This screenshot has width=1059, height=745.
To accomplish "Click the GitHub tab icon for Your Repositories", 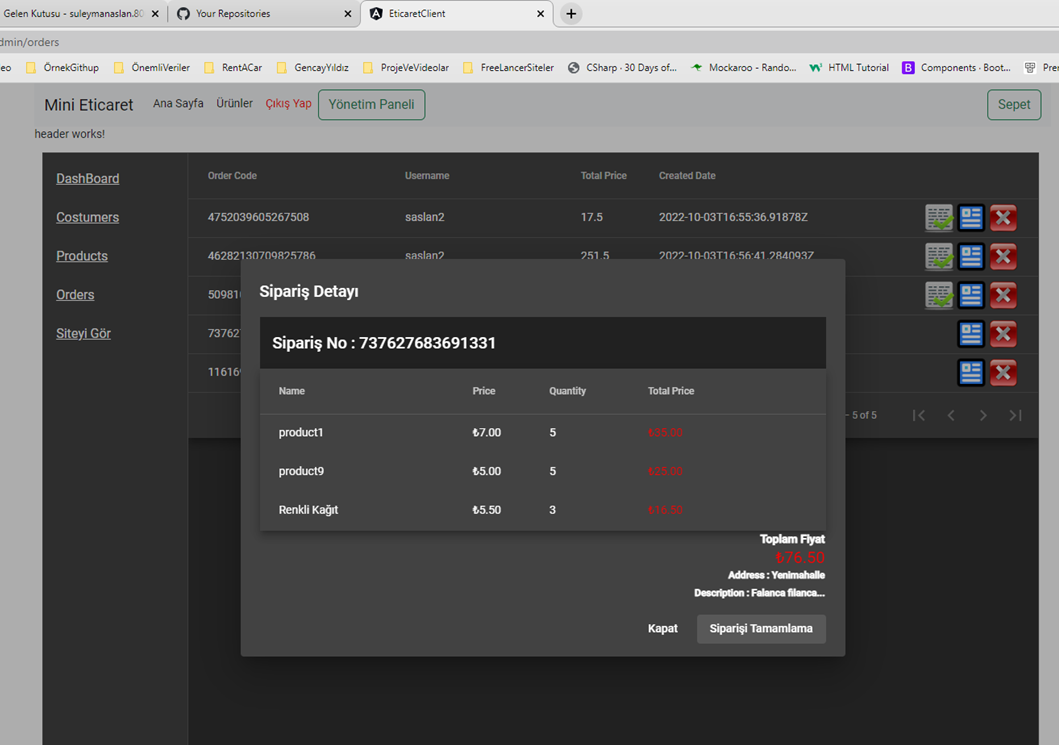I will pyautogui.click(x=182, y=14).
